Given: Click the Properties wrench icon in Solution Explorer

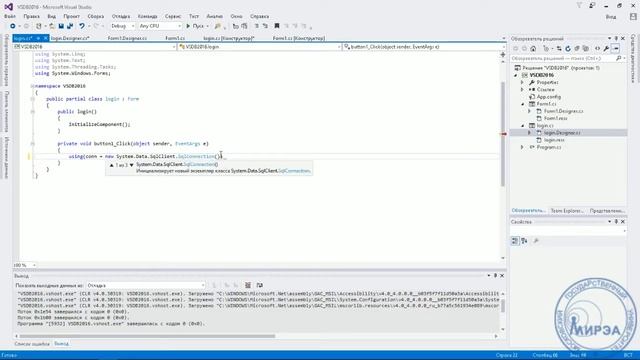Looking at the screenshot, I should [607, 49].
